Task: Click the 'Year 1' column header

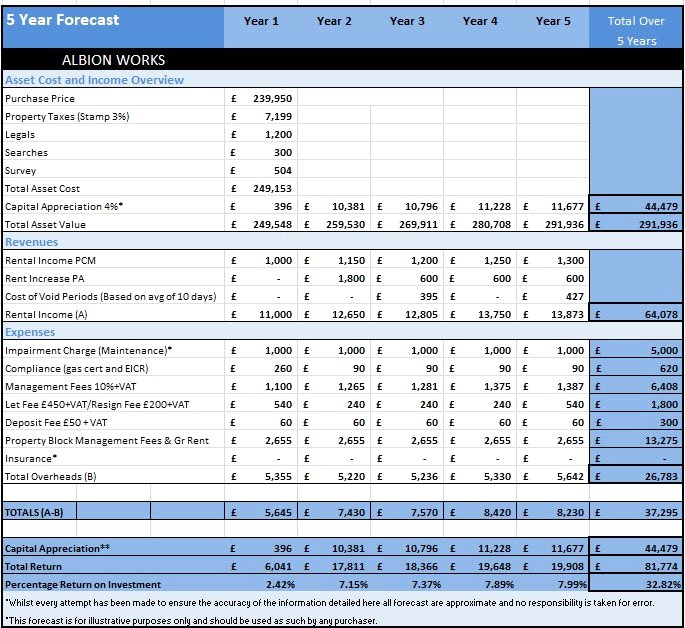Action: pos(261,21)
